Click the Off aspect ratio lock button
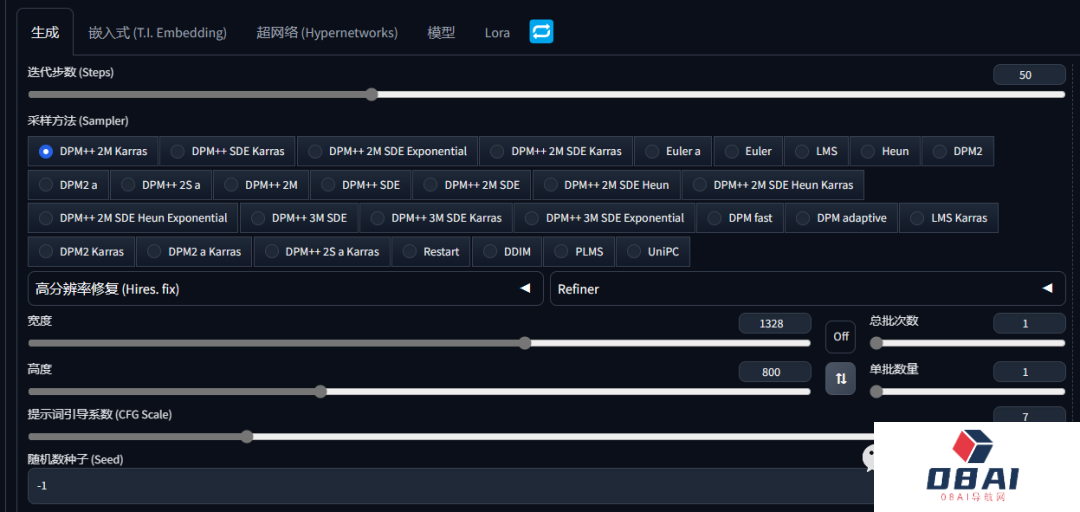The image size is (1080, 512). click(x=840, y=336)
